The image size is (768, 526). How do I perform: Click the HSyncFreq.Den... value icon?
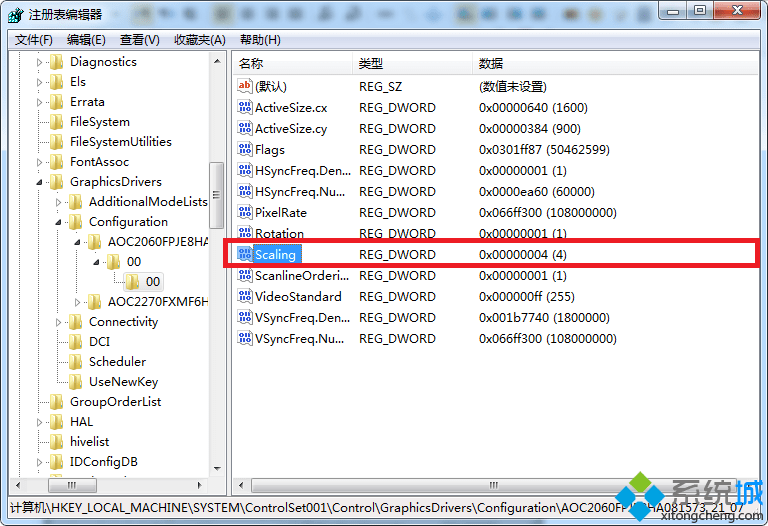[x=245, y=170]
